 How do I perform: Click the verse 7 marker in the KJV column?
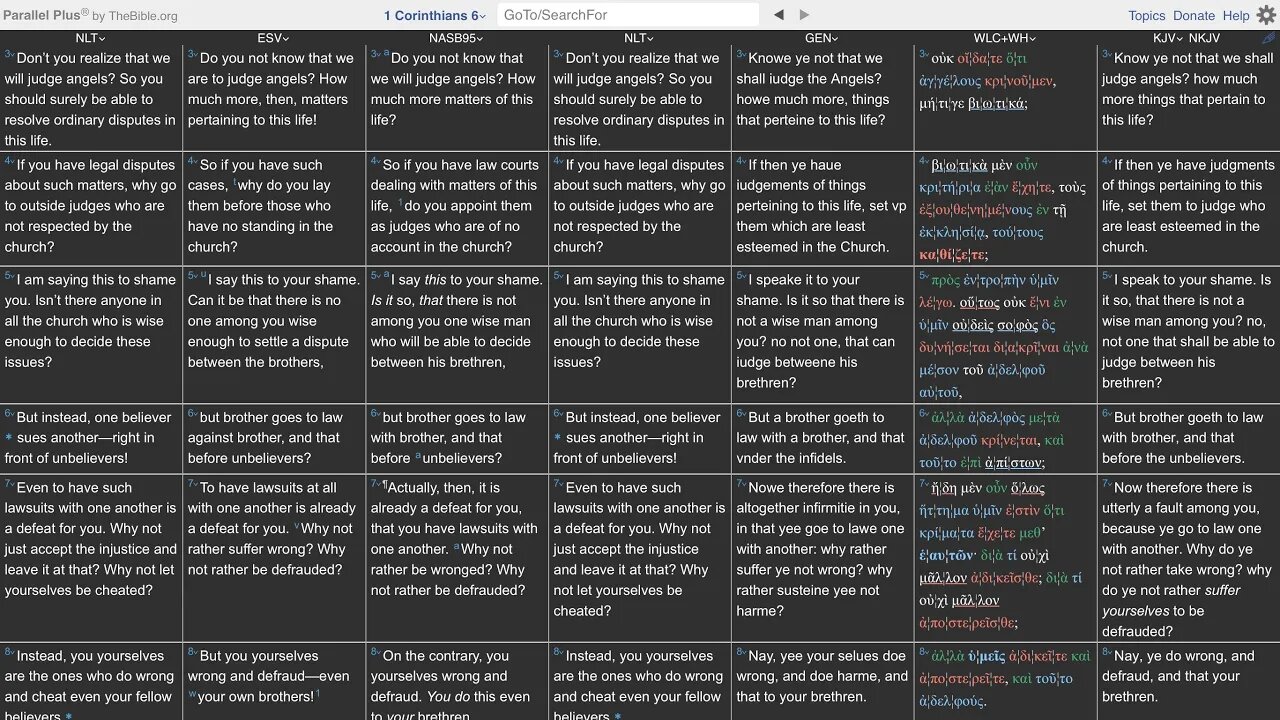click(x=1107, y=483)
